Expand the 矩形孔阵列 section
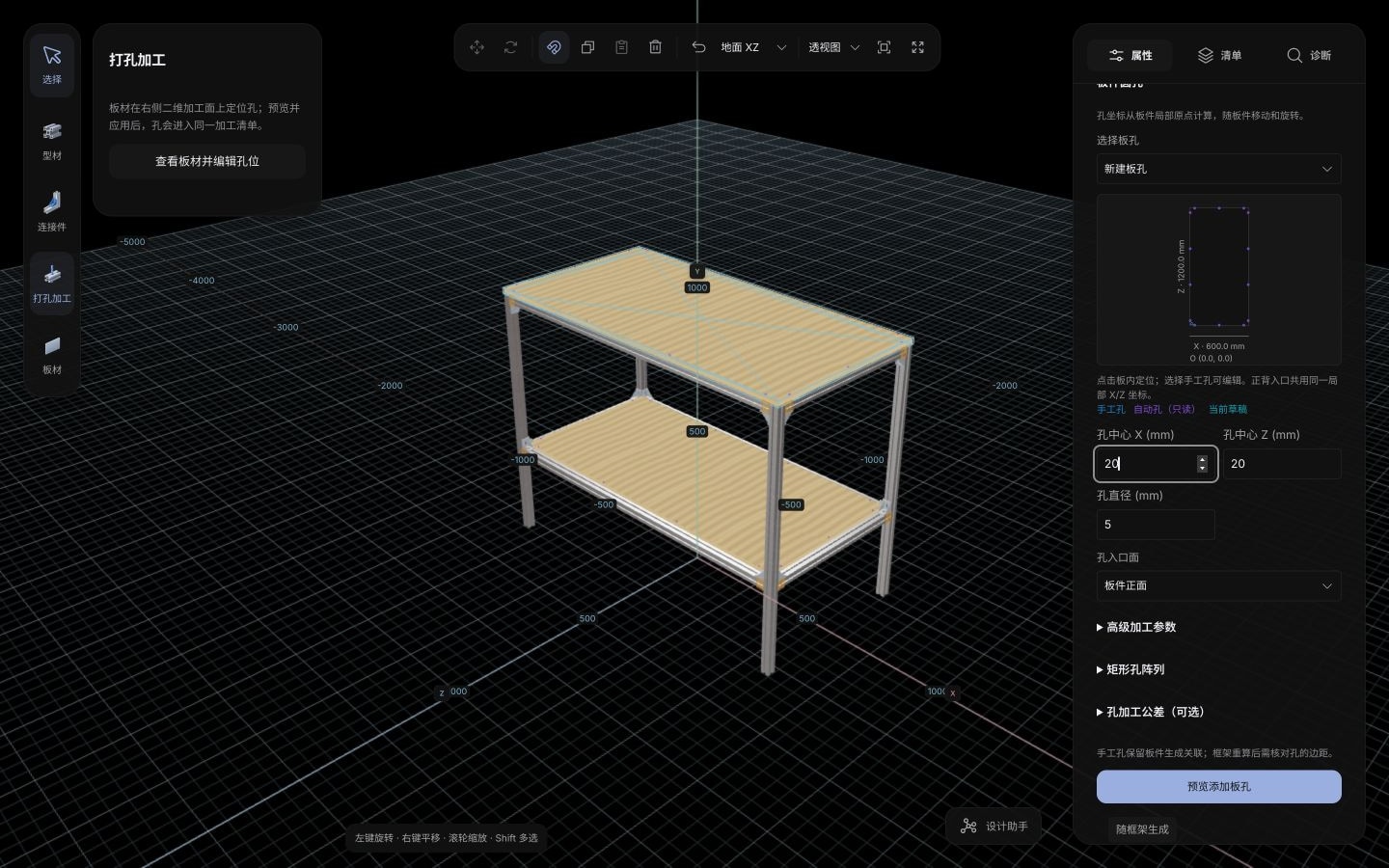 tap(1130, 669)
